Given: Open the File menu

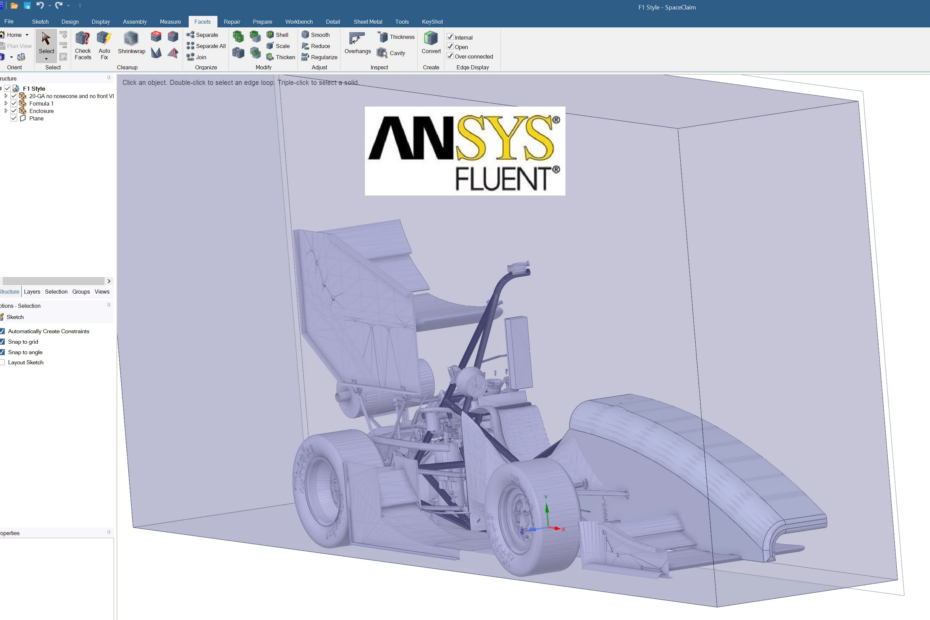Looking at the screenshot, I should pyautogui.click(x=9, y=21).
